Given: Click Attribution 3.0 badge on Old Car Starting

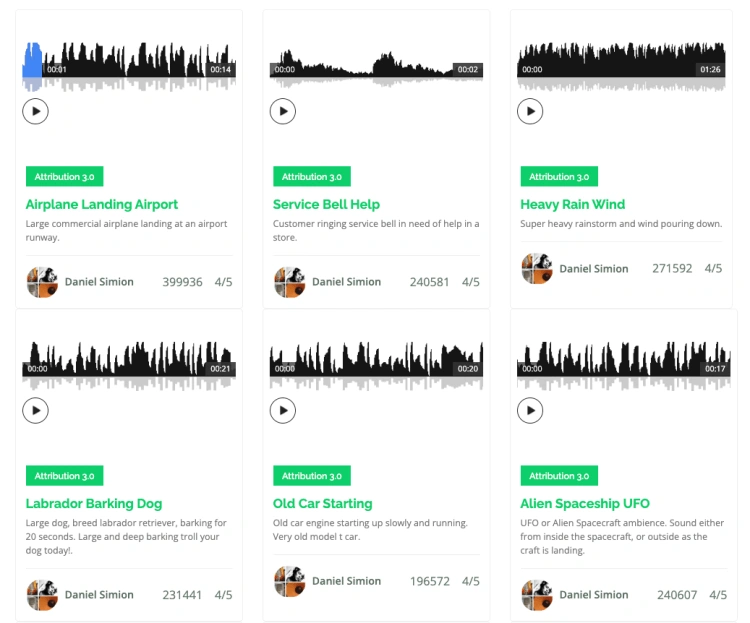Looking at the screenshot, I should pos(312,476).
